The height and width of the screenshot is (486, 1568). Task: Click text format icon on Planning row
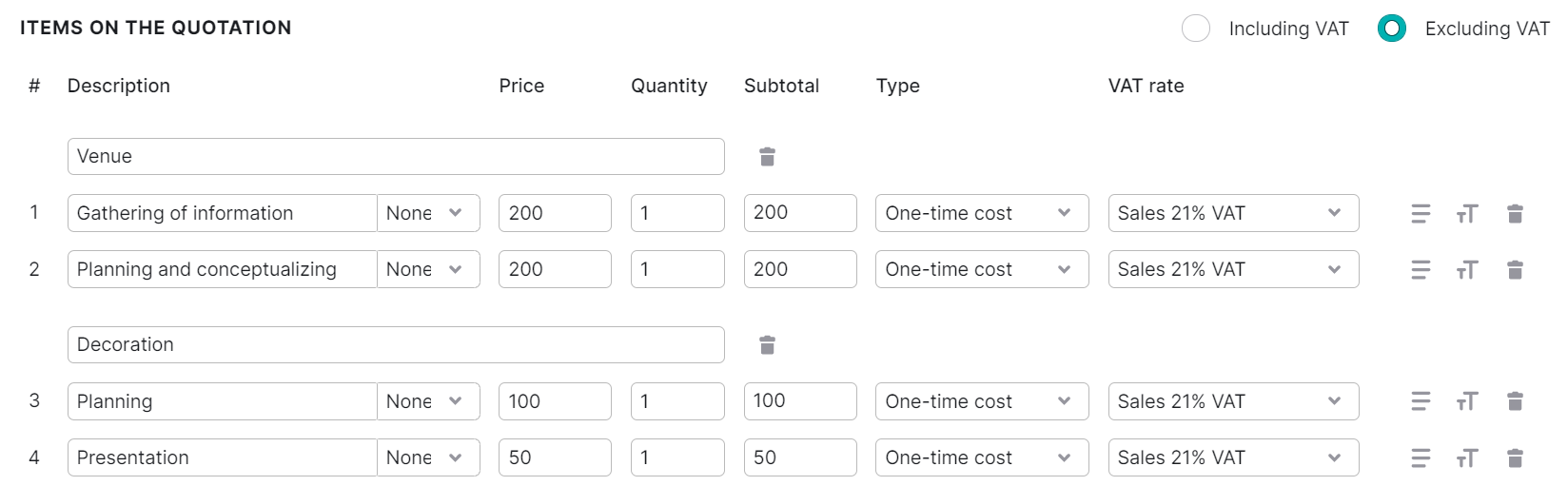point(1467,402)
